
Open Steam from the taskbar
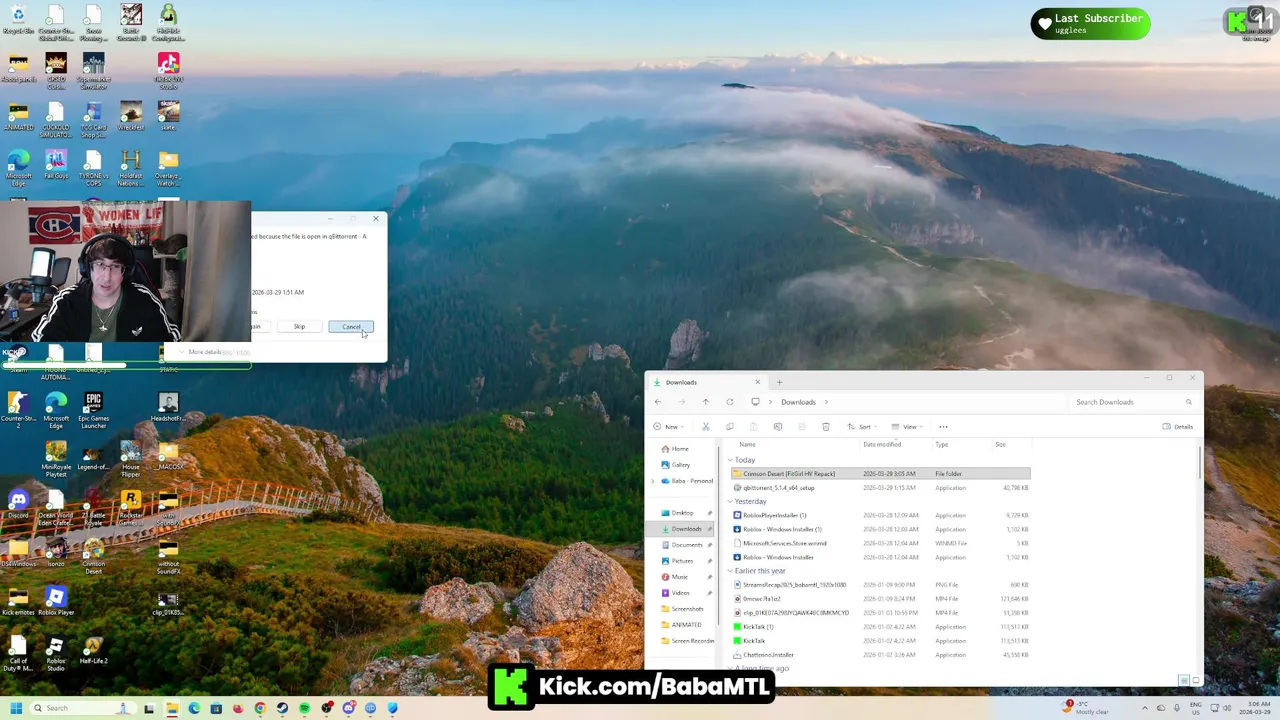click(x=283, y=708)
